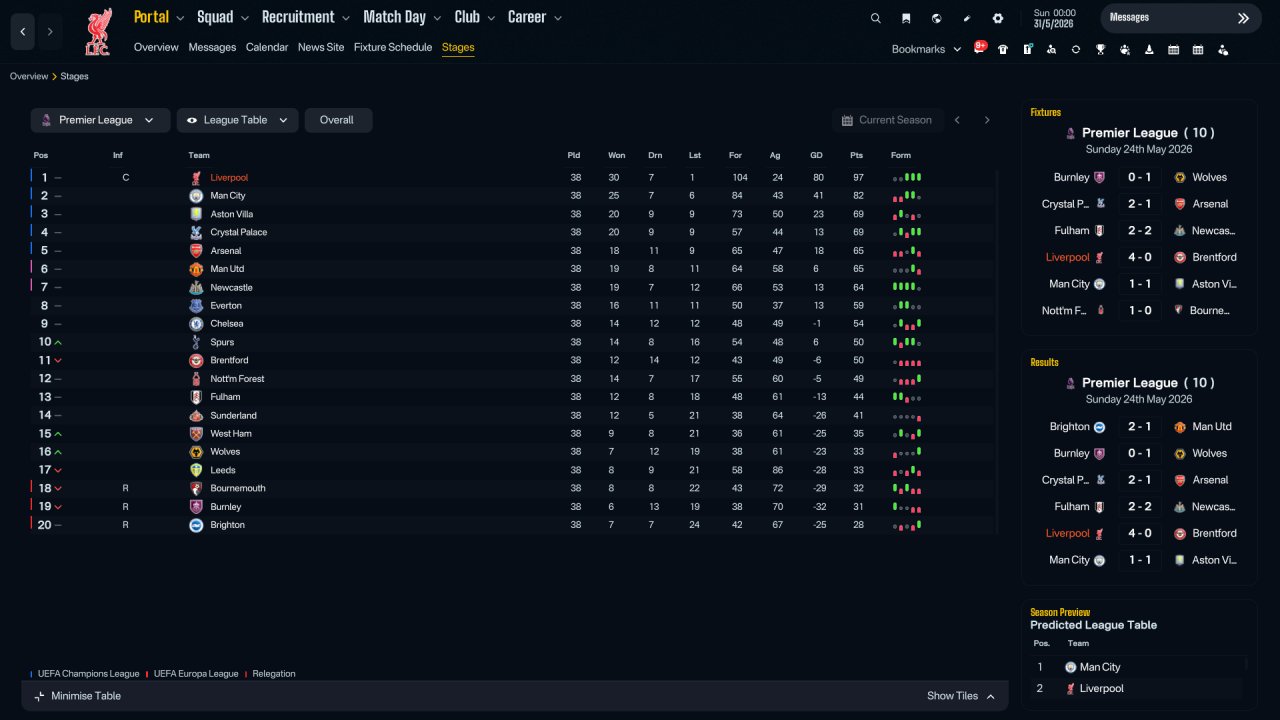Click Brighton 2 - 1 Man Utd result
1280x720 pixels.
pos(1139,427)
